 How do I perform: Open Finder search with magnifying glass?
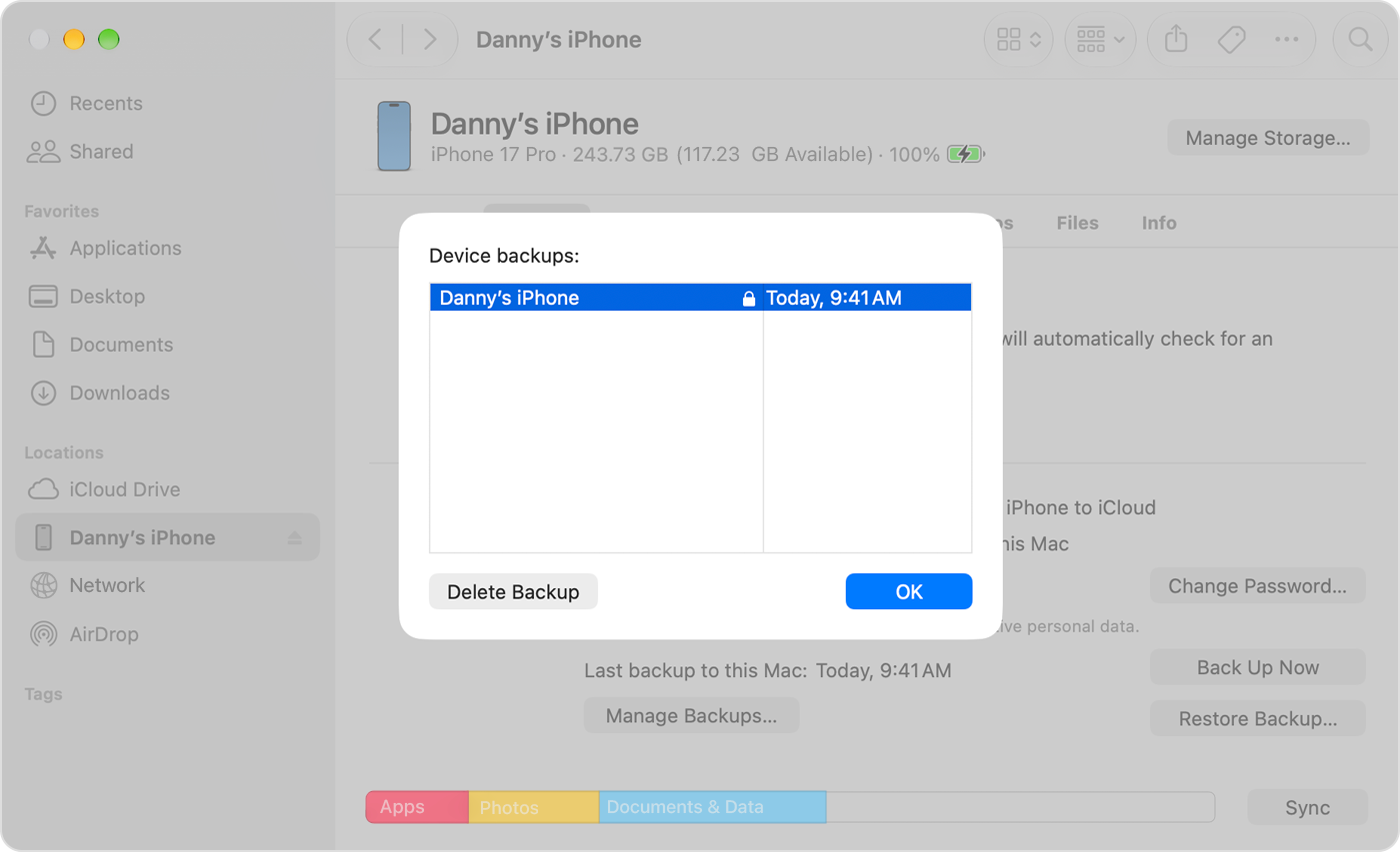point(1360,39)
